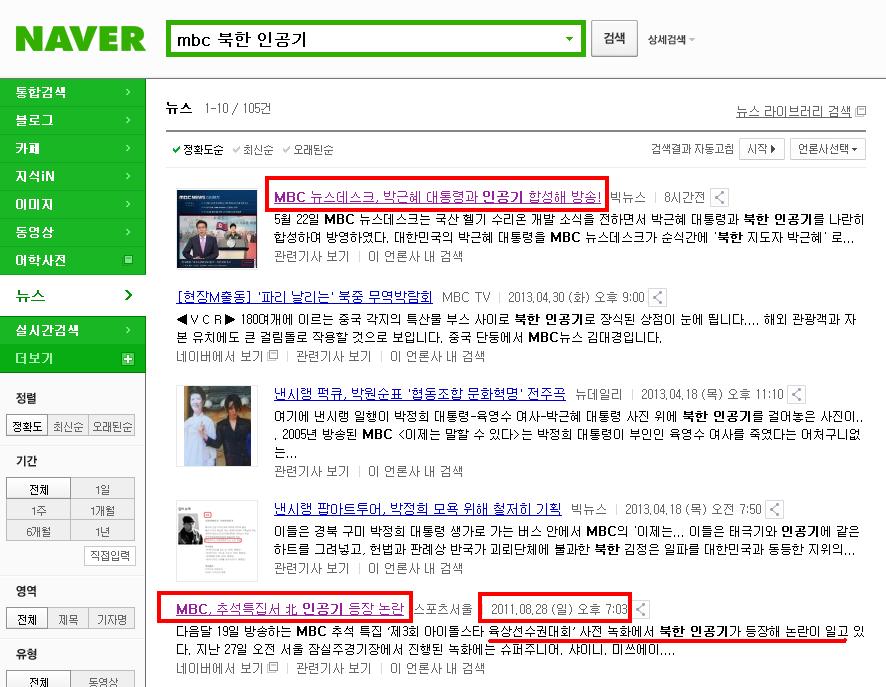Open the new-window icon beside 뉴스 라이브러리 검색
Image resolution: width=886 pixels, height=687 pixels.
[861, 111]
